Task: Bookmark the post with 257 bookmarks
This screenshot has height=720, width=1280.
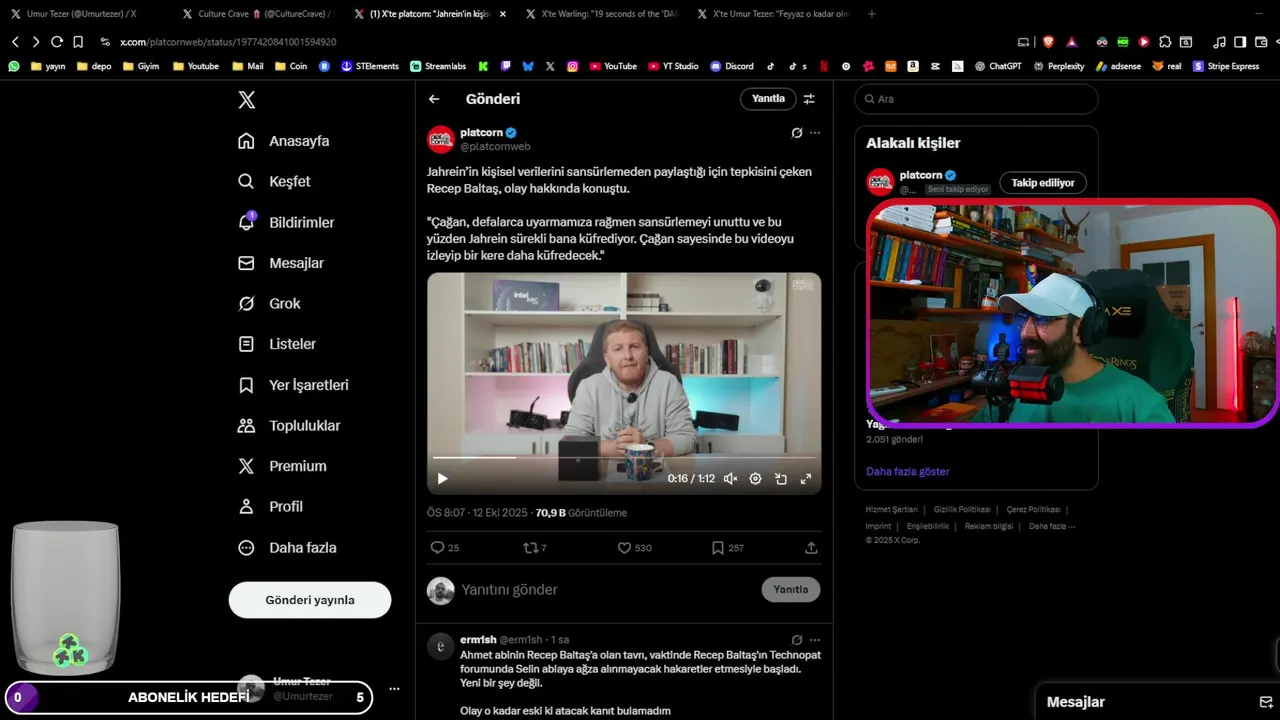Action: click(727, 548)
